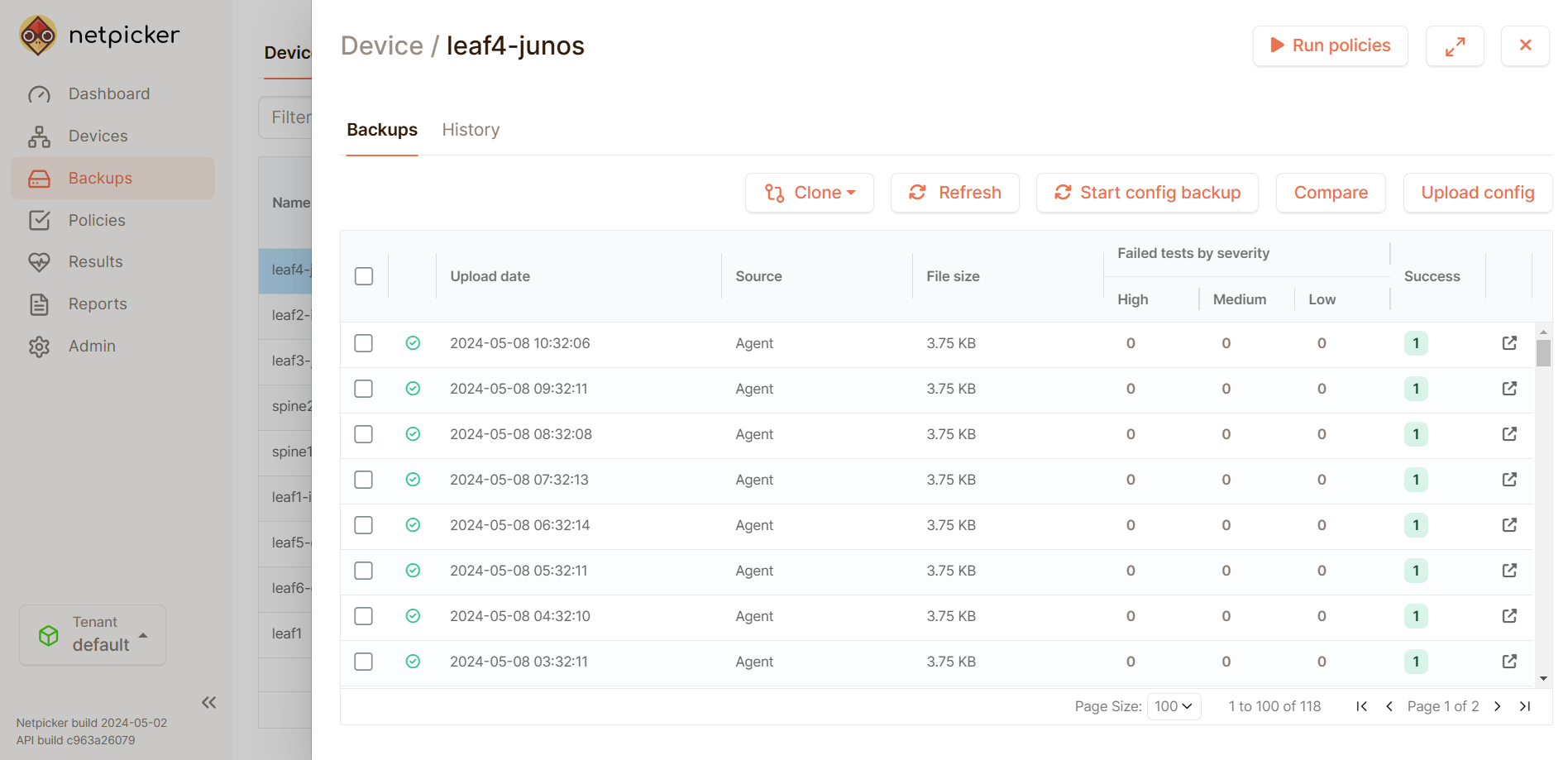Open external link for 10:32:06 backup
Screen dimensions: 1568x760
click(x=1509, y=343)
